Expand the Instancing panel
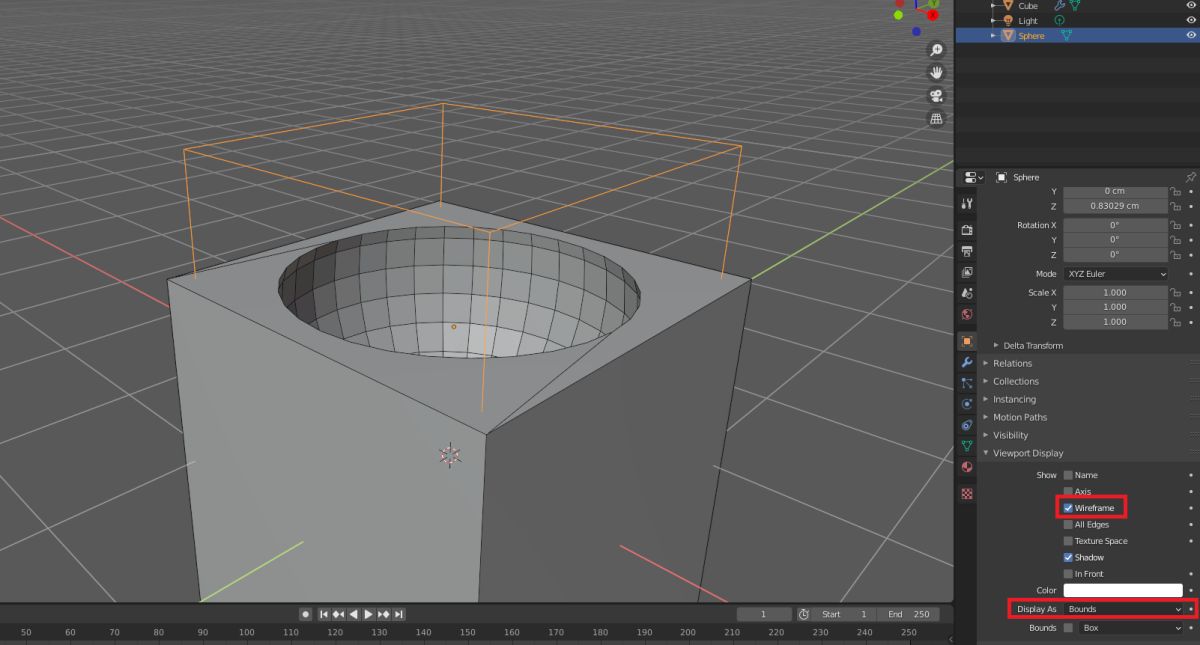 pos(1014,399)
